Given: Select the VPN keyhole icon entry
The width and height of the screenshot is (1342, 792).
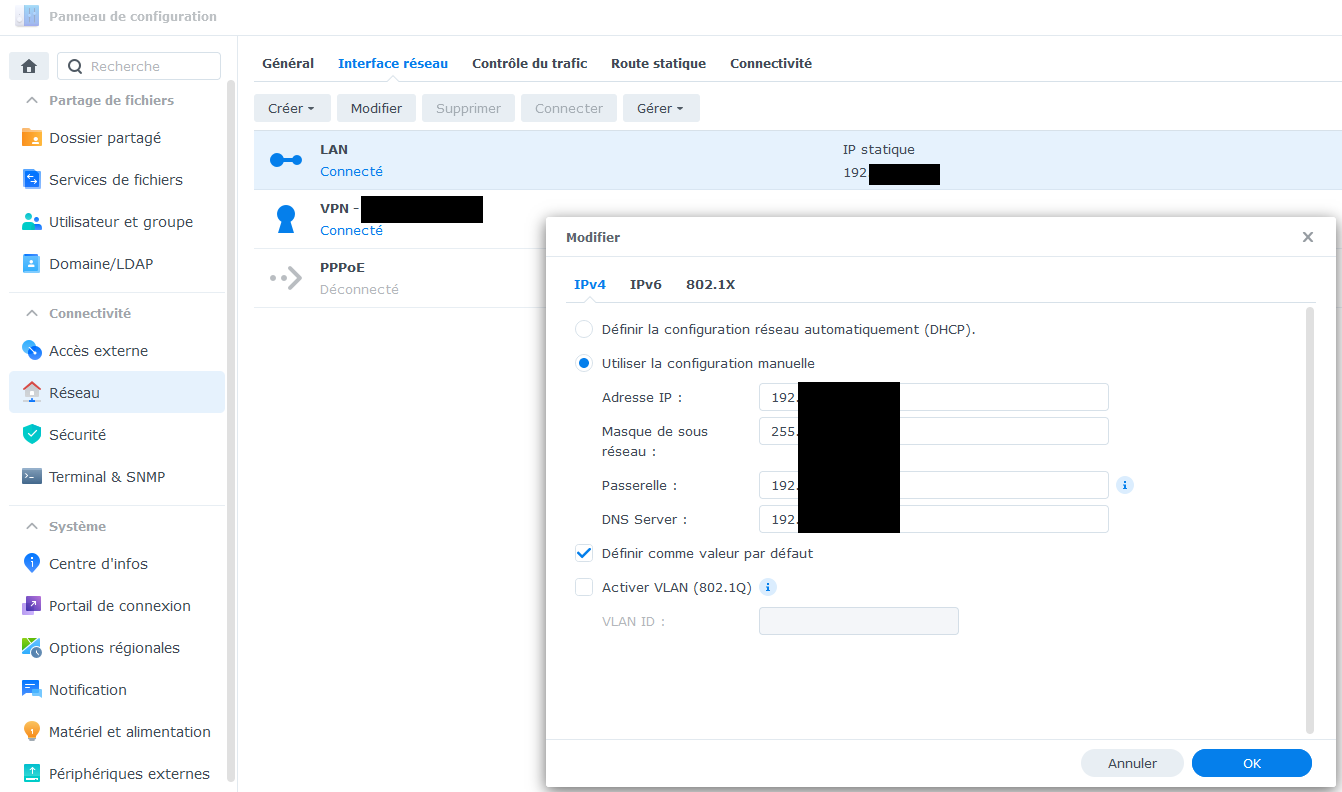Looking at the screenshot, I should point(286,219).
